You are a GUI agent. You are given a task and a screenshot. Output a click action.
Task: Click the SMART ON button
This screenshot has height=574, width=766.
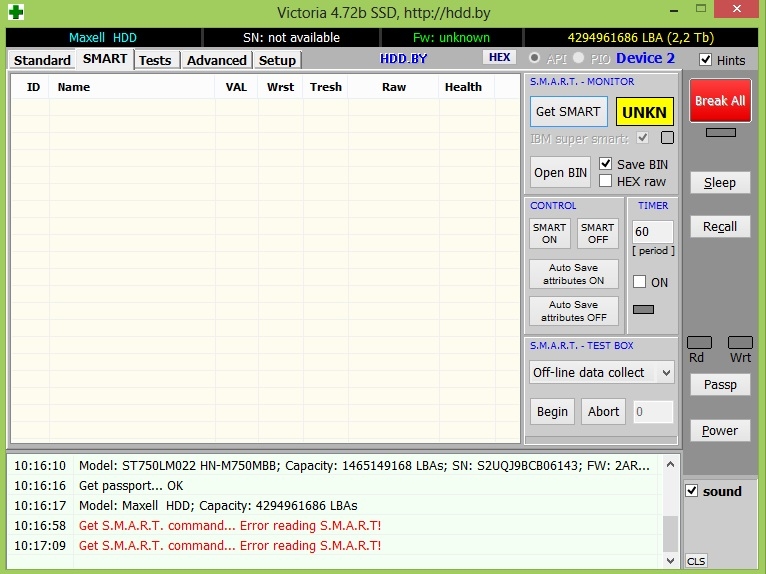(550, 234)
